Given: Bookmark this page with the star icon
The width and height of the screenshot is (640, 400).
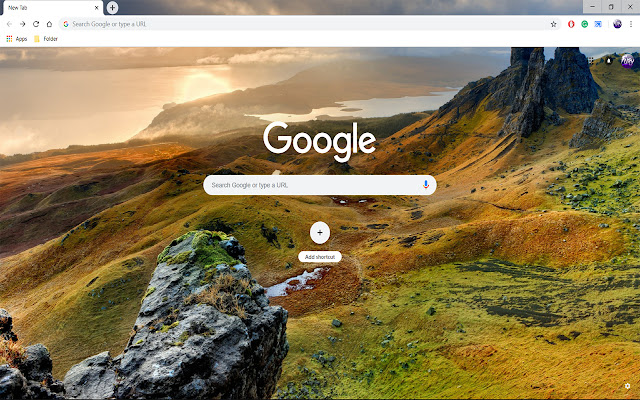Looking at the screenshot, I should [x=553, y=24].
